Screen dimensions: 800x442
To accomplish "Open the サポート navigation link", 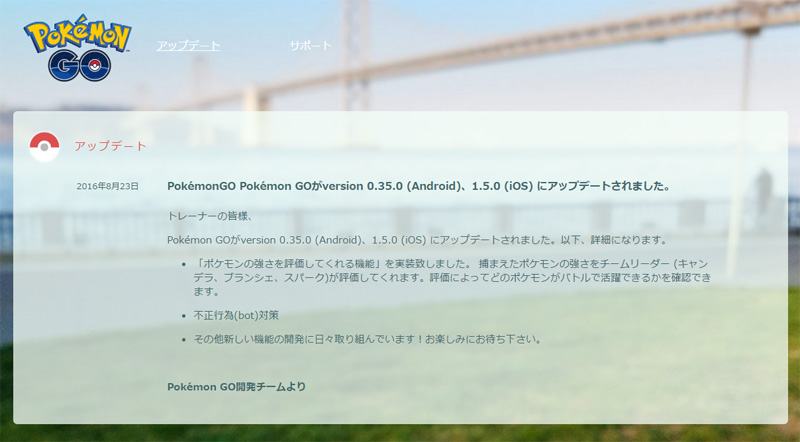I will pyautogui.click(x=311, y=46).
